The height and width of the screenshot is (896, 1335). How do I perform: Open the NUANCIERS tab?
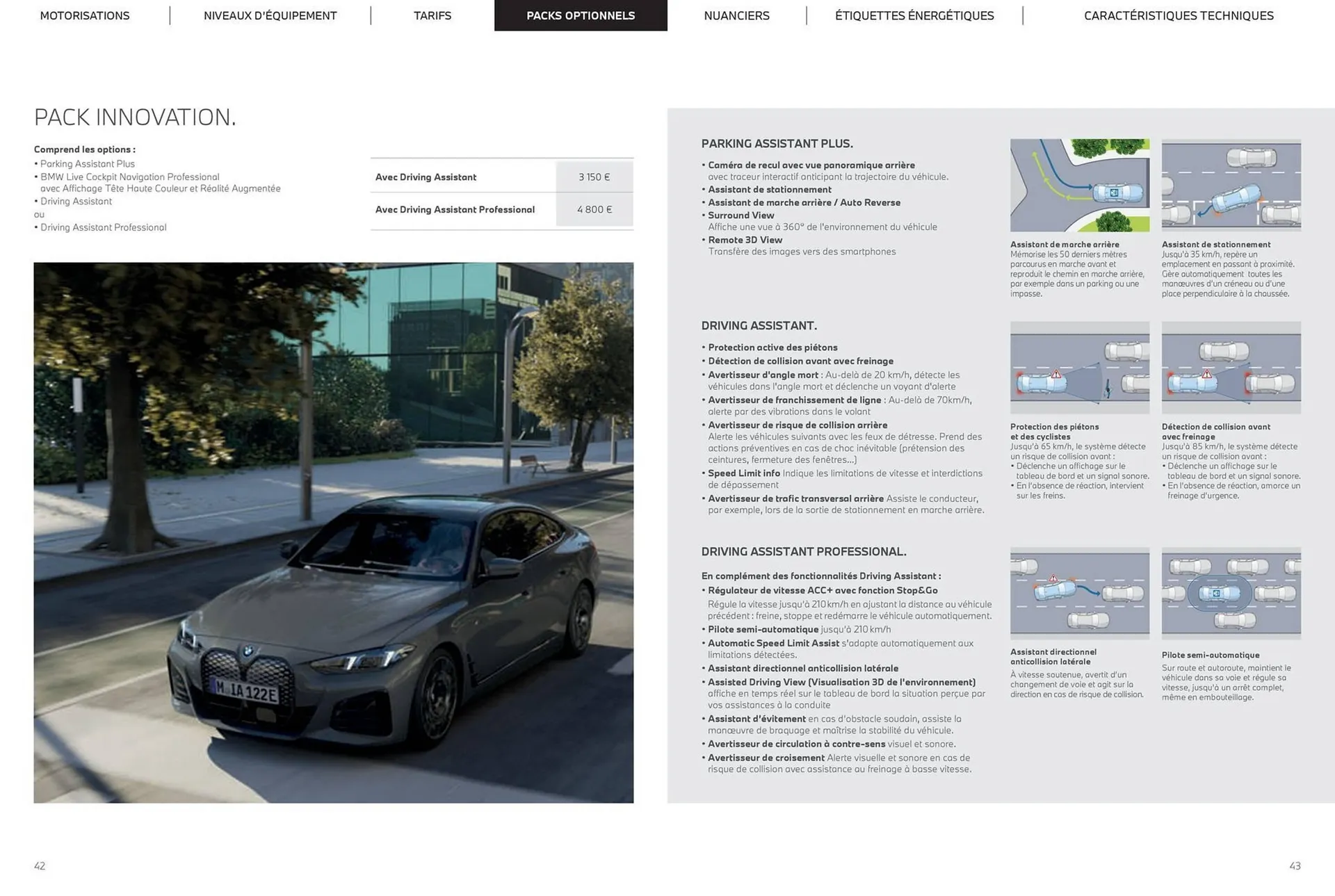[x=736, y=15]
